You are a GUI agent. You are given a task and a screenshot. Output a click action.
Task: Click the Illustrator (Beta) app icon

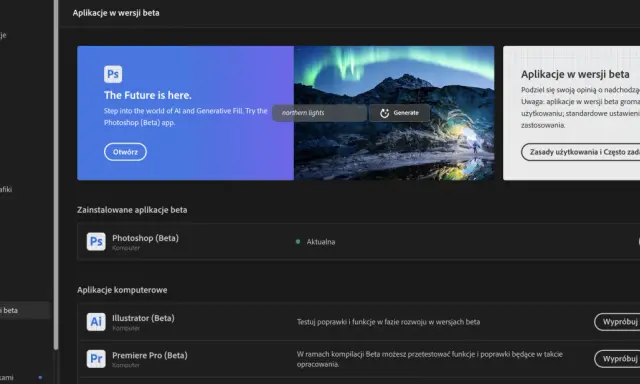pyautogui.click(x=96, y=322)
